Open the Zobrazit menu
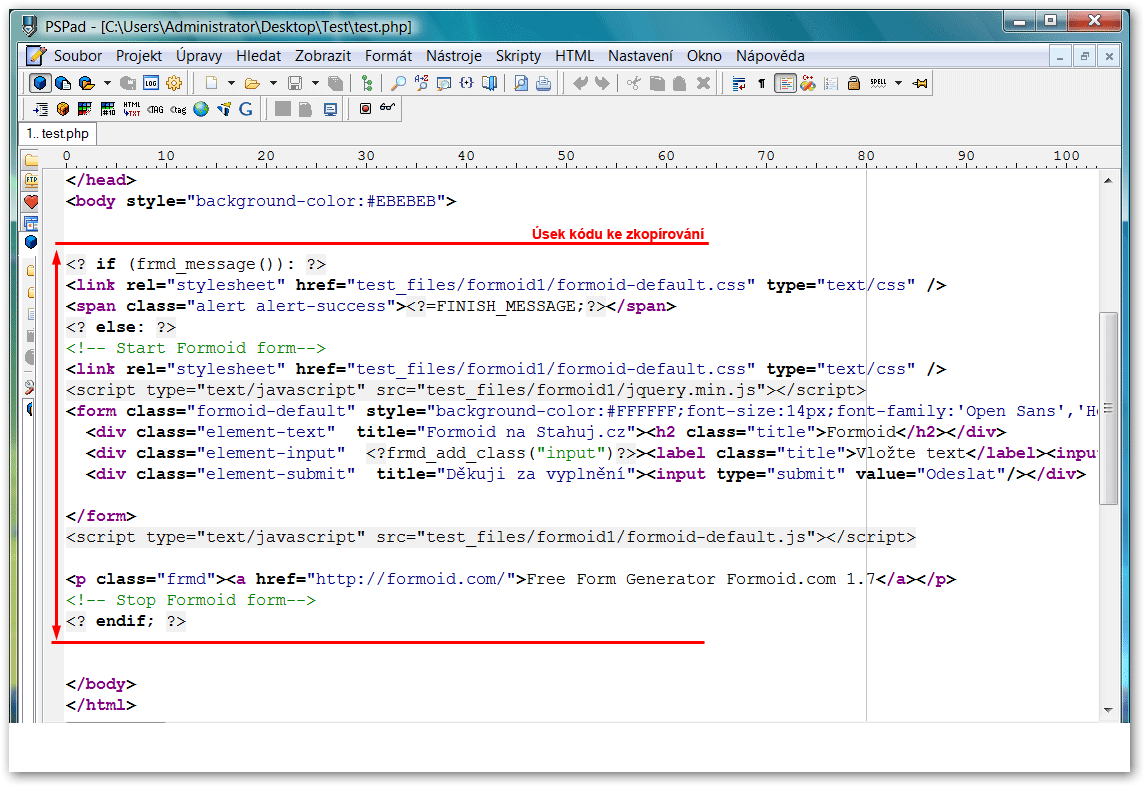Image resolution: width=1144 pixels, height=786 pixels. 322,55
